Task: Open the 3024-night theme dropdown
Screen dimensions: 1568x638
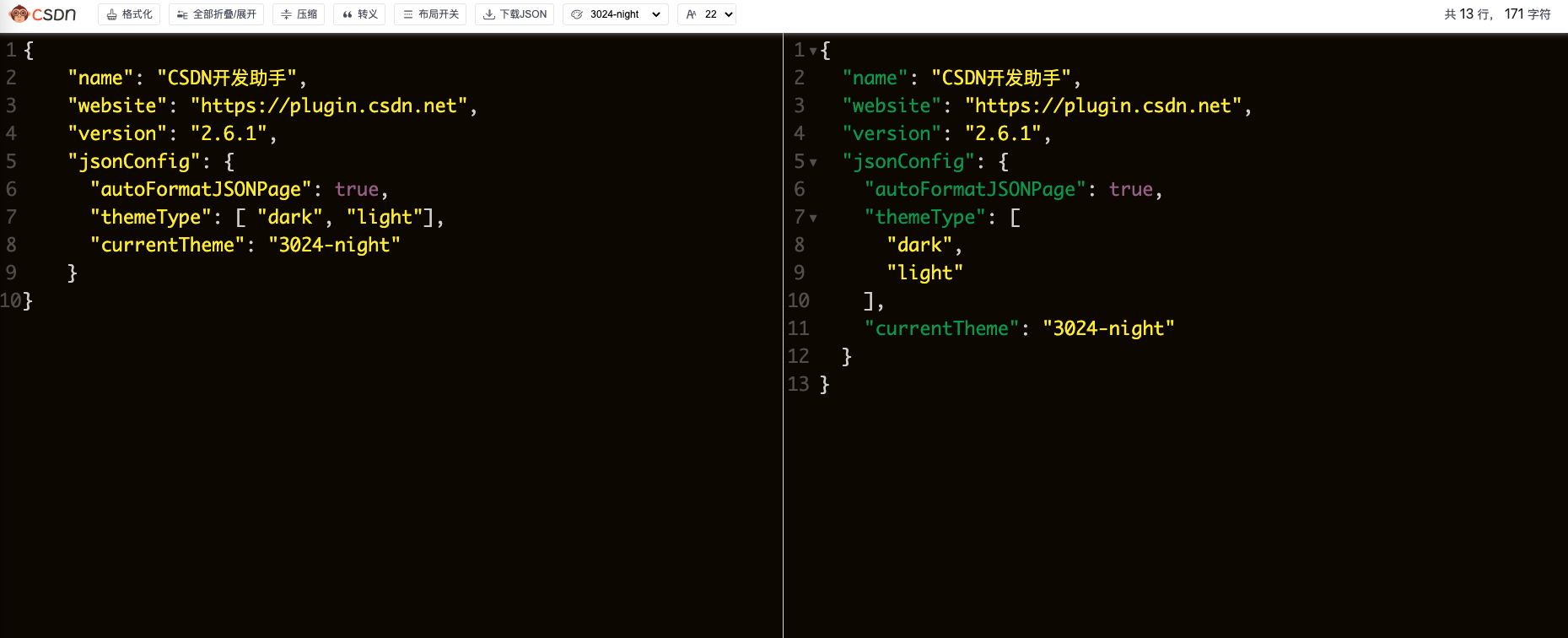Action: pyautogui.click(x=616, y=14)
